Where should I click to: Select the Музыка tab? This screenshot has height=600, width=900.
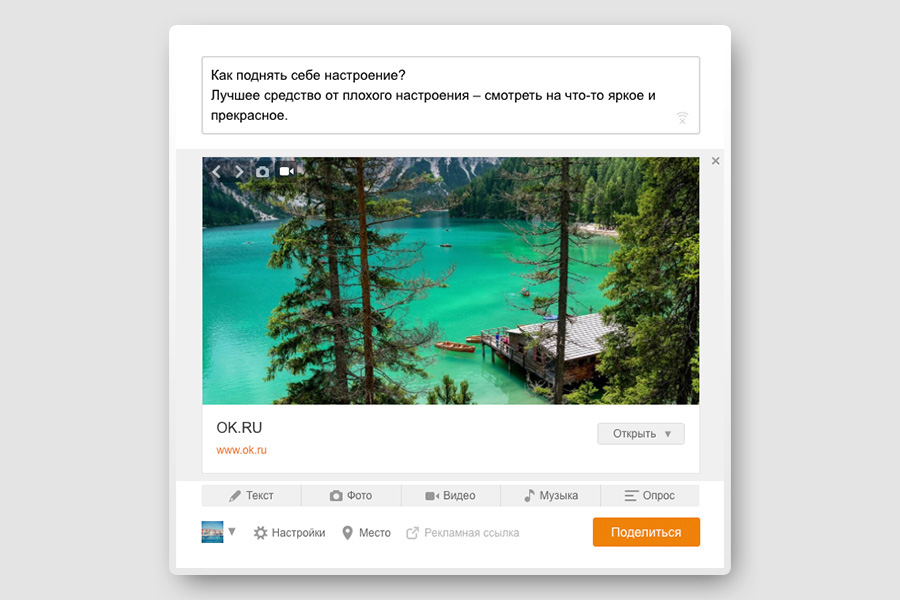(550, 496)
